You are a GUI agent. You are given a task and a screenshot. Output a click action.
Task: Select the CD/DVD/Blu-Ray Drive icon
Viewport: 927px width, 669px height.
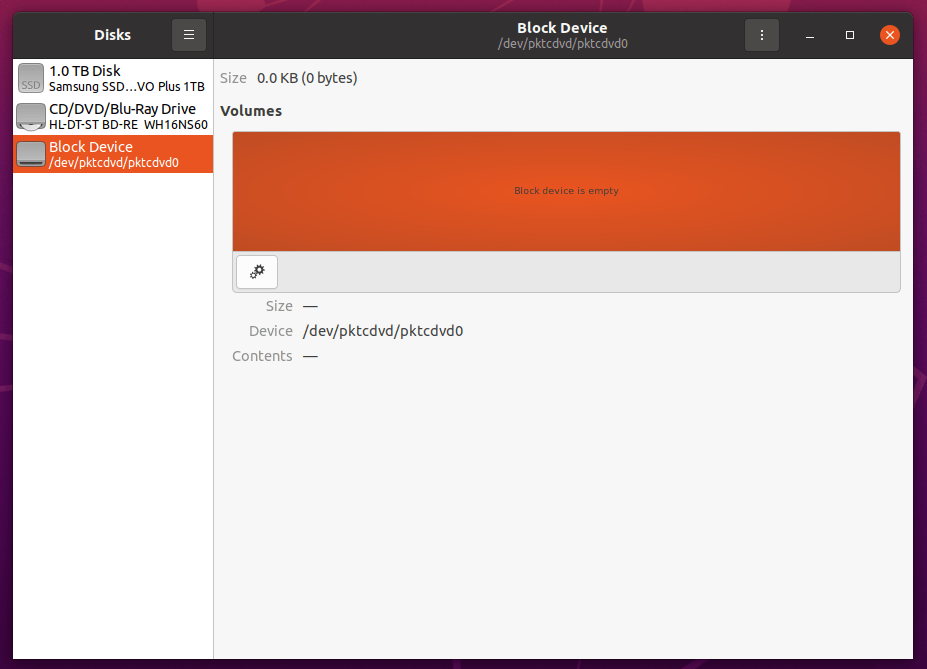(31, 116)
